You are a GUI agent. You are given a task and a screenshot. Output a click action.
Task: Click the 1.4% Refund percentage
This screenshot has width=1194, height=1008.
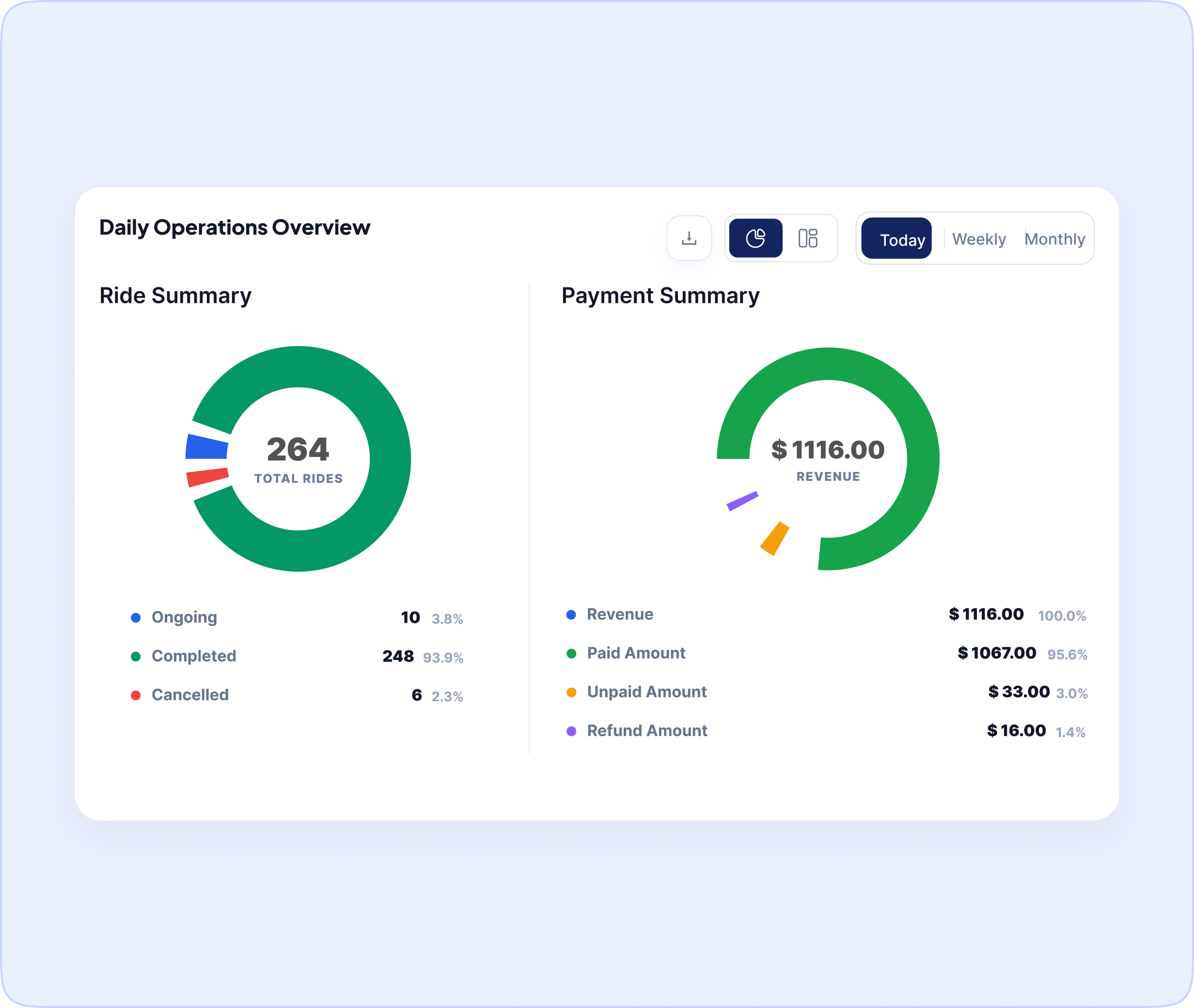1070,733
